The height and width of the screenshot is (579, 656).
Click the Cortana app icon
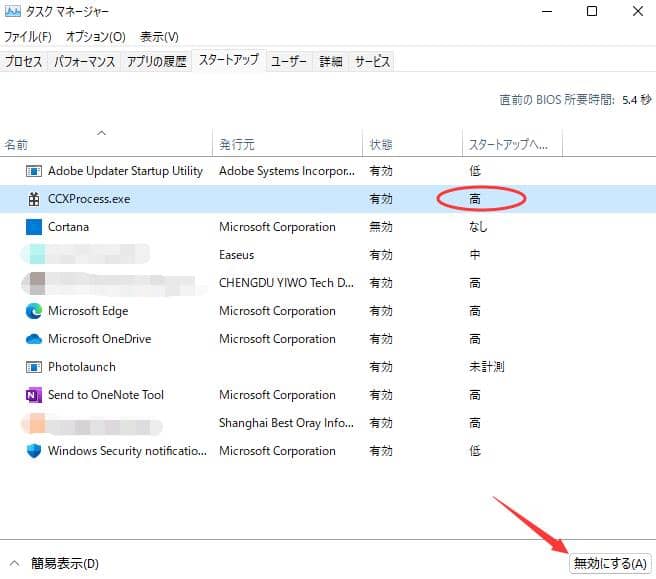click(x=33, y=227)
